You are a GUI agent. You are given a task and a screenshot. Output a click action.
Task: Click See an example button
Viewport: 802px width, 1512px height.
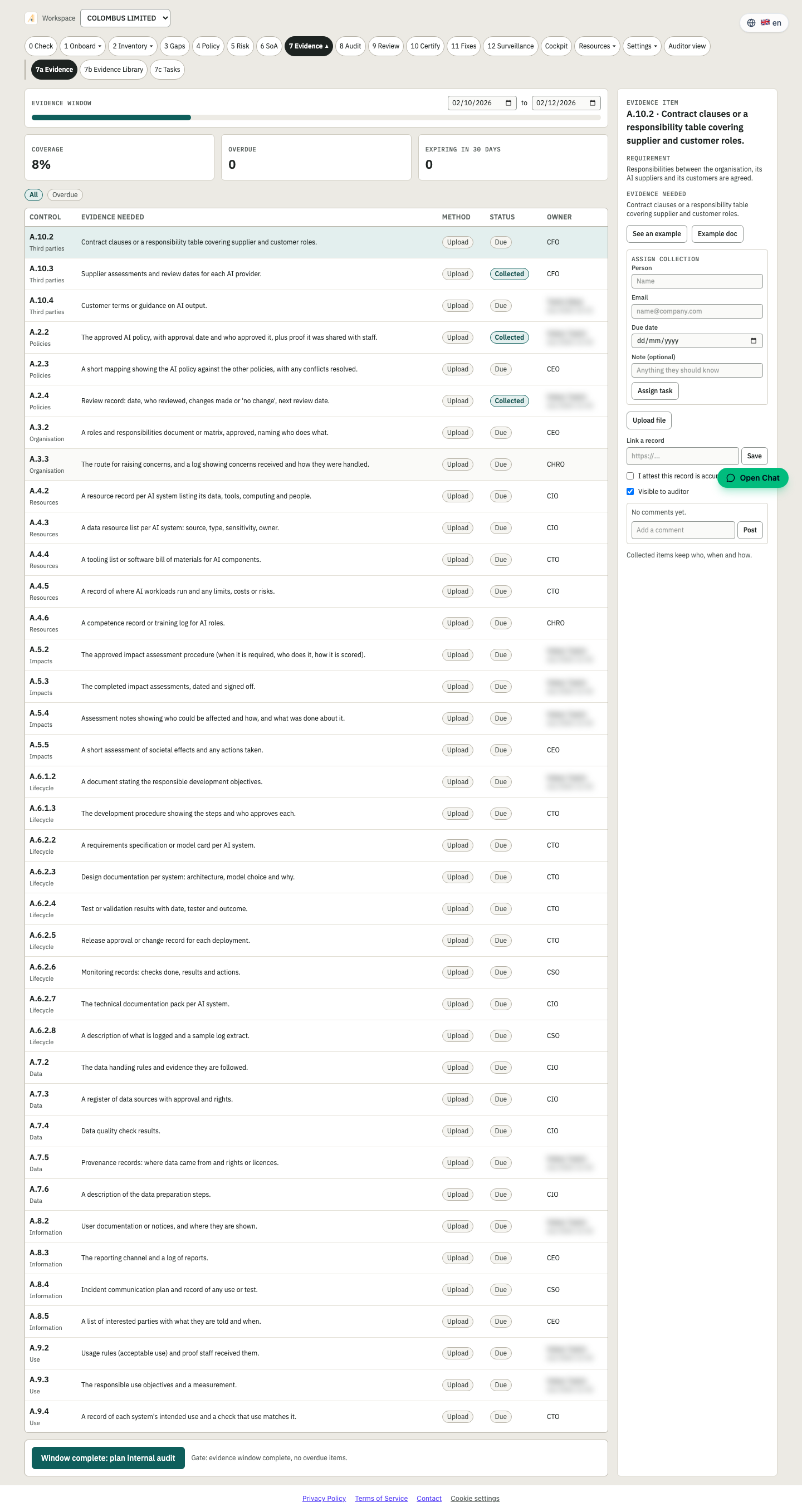[x=657, y=233]
